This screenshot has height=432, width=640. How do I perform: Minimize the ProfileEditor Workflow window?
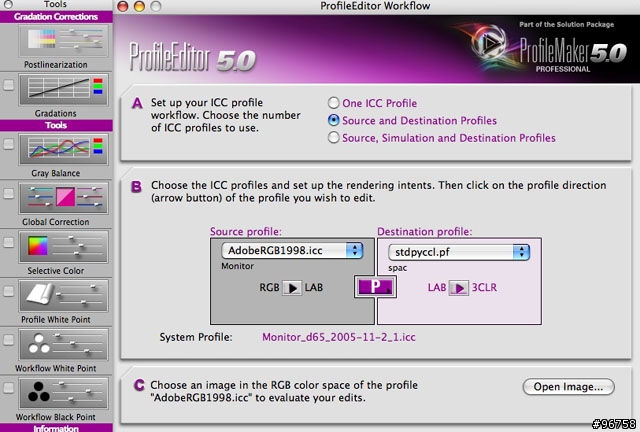point(139,7)
